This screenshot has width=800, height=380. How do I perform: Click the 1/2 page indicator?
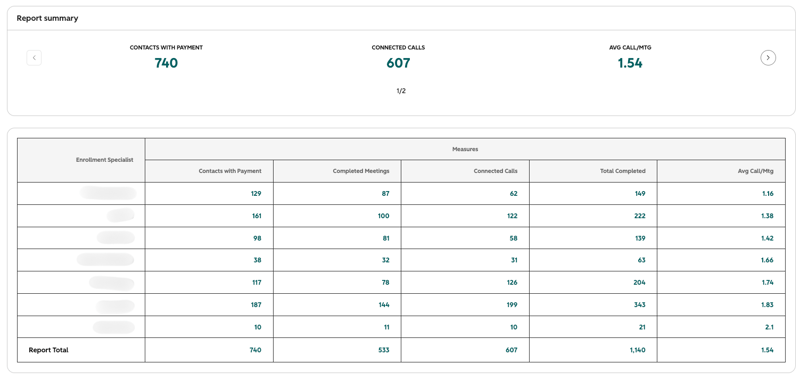click(x=401, y=91)
